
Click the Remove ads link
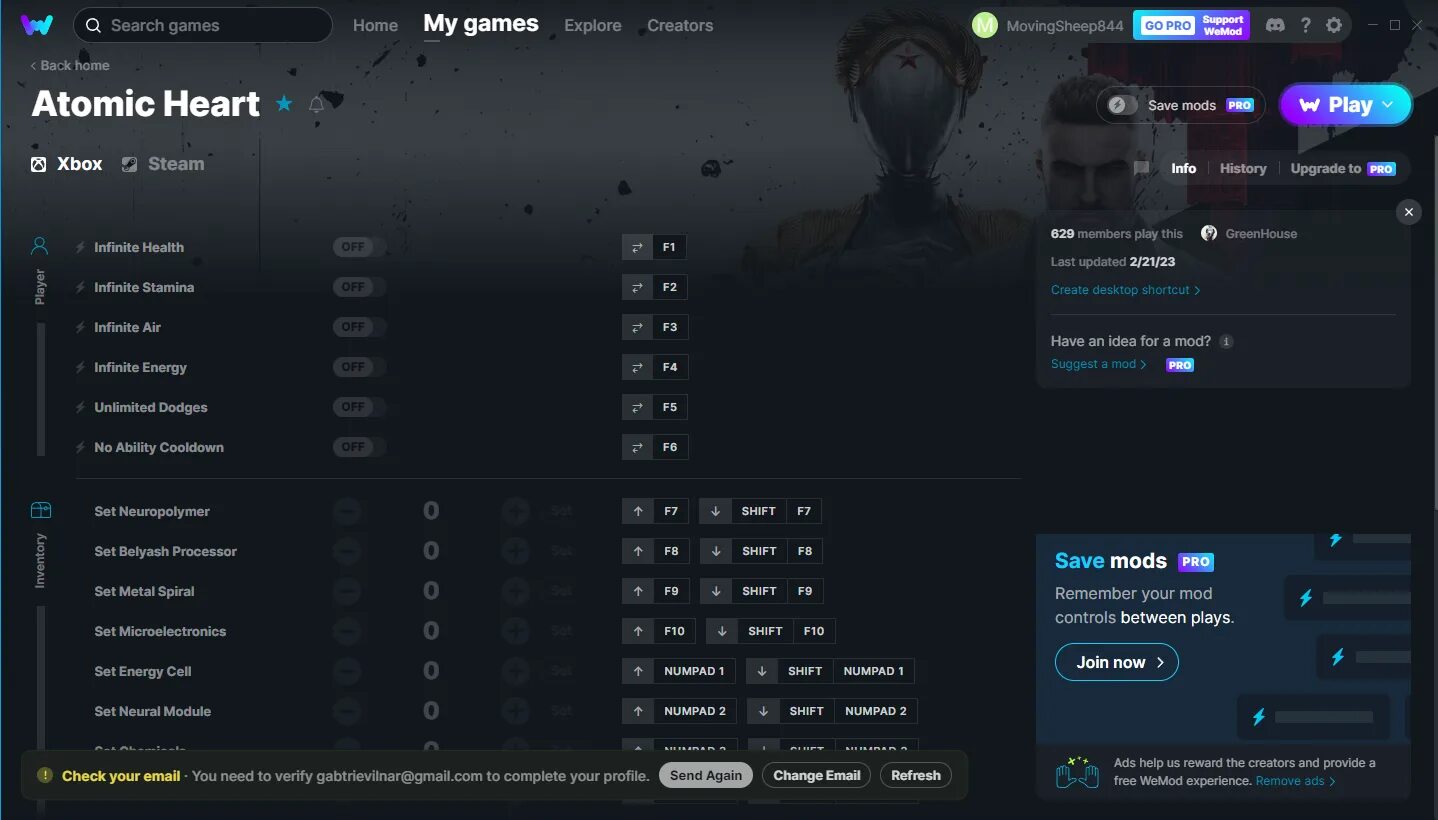[x=1296, y=781]
